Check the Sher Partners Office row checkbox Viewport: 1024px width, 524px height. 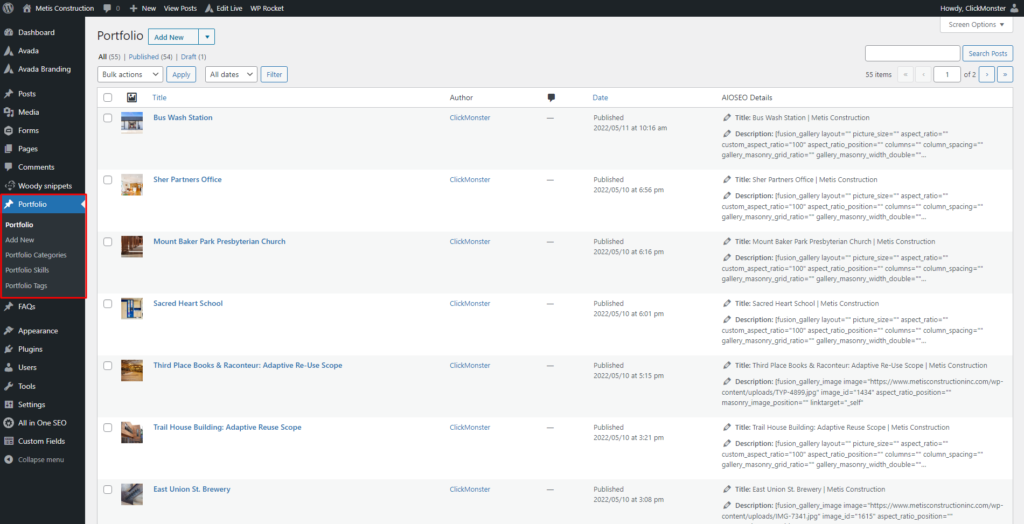coord(108,180)
